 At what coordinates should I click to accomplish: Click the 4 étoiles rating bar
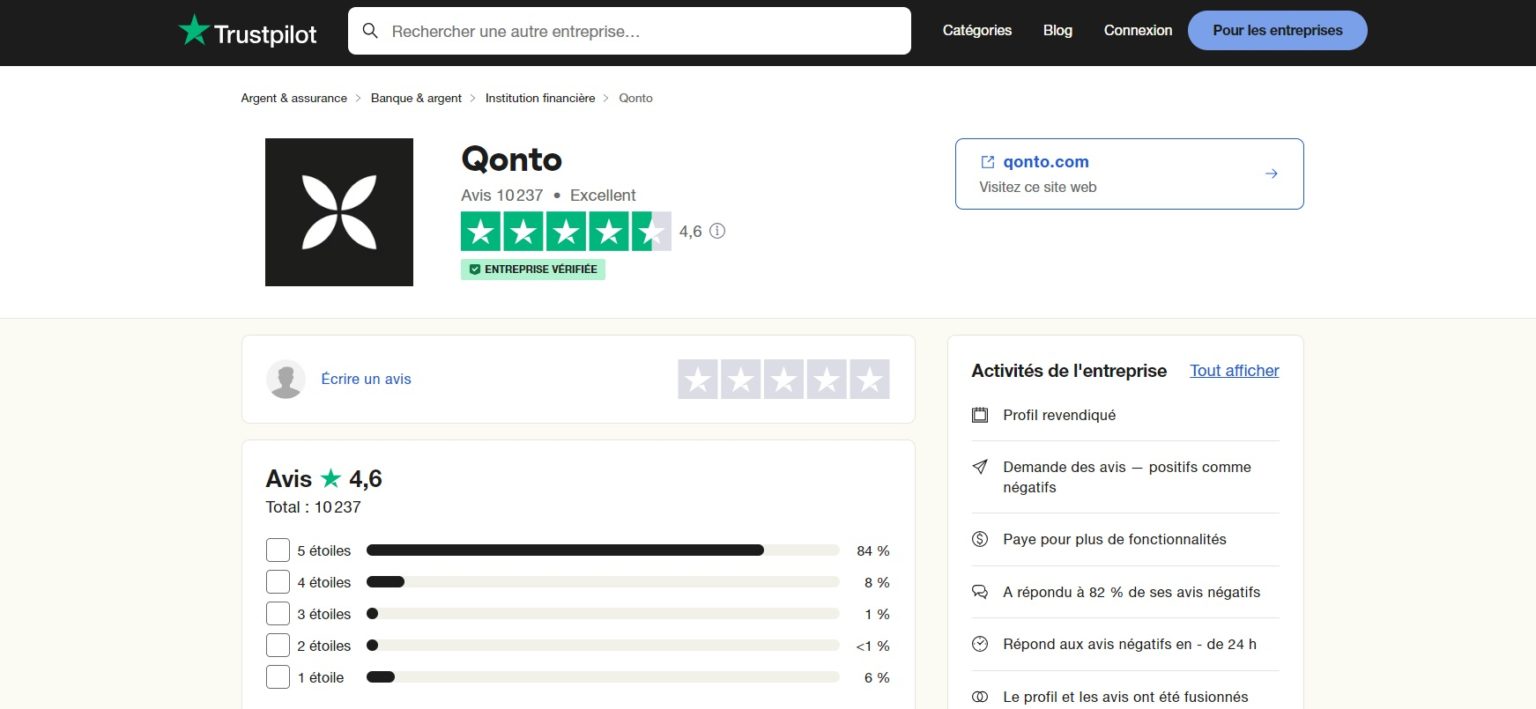(x=602, y=582)
